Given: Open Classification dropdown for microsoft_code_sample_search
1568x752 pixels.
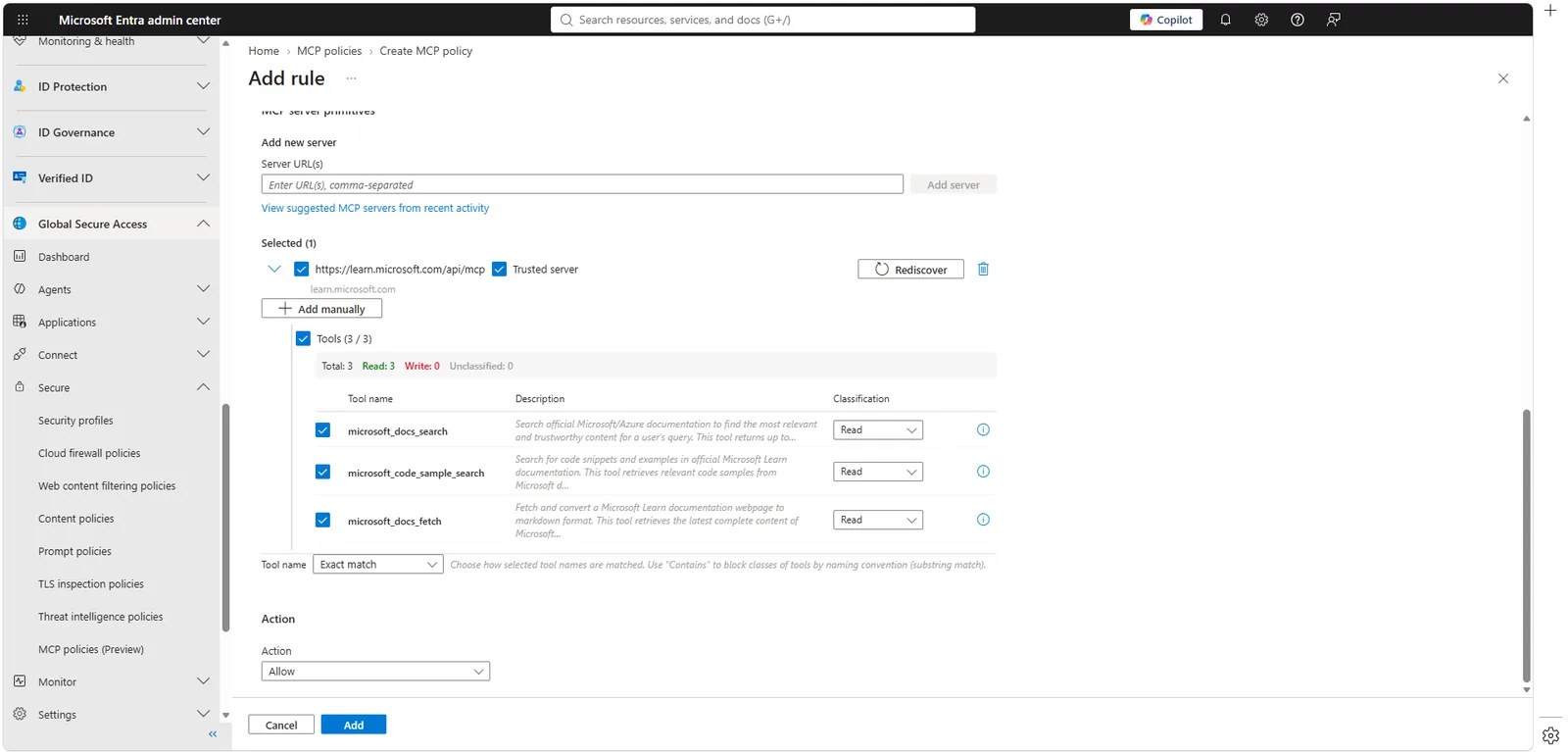Looking at the screenshot, I should [x=878, y=472].
